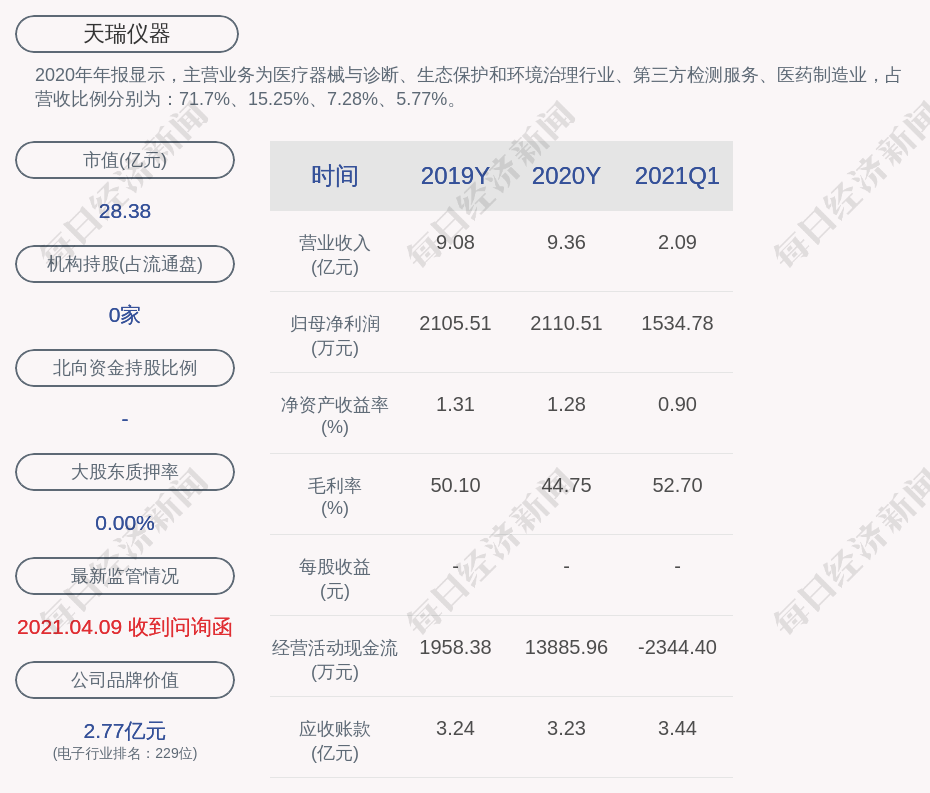This screenshot has height=793, width=930.
Task: Select the 最新监管情况 label pill
Action: tap(125, 576)
